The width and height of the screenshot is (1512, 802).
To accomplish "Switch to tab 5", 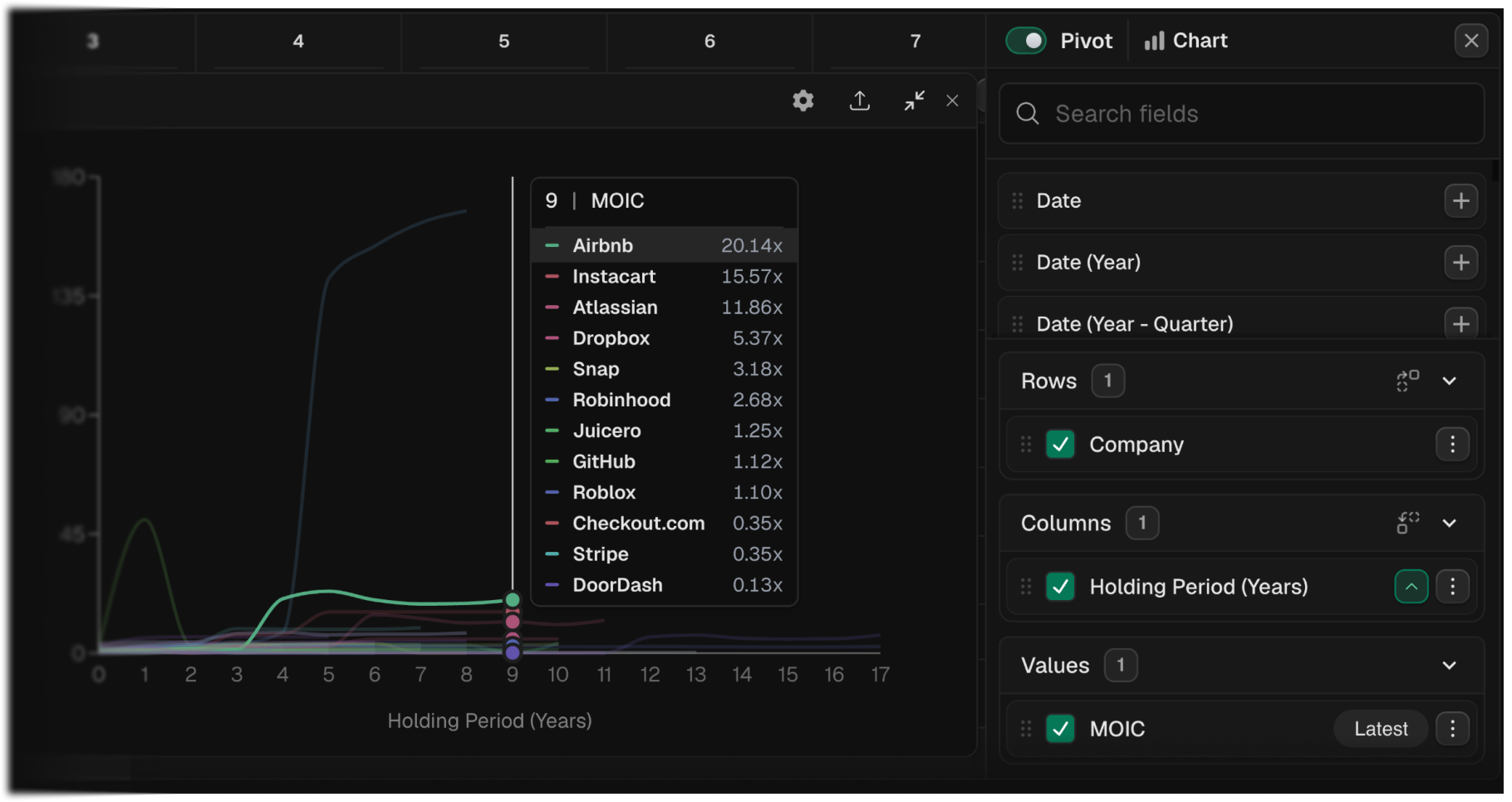I will 503,40.
